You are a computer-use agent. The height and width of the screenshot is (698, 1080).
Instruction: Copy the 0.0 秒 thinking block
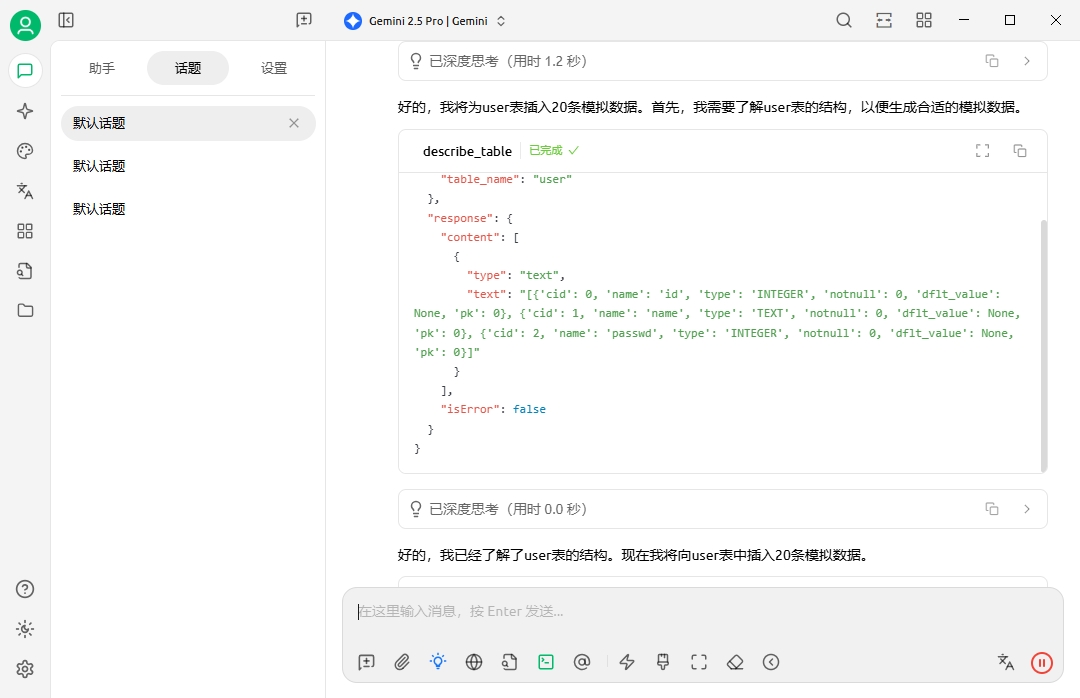tap(992, 509)
